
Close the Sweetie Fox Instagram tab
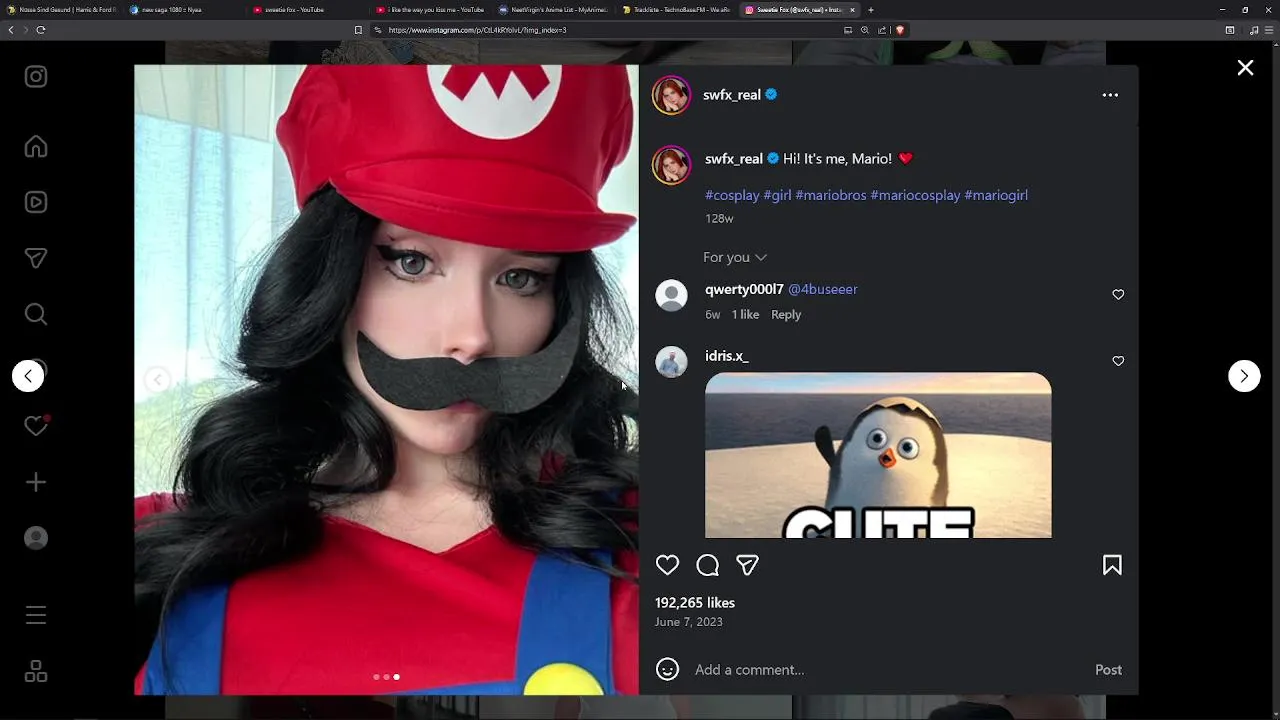[852, 10]
